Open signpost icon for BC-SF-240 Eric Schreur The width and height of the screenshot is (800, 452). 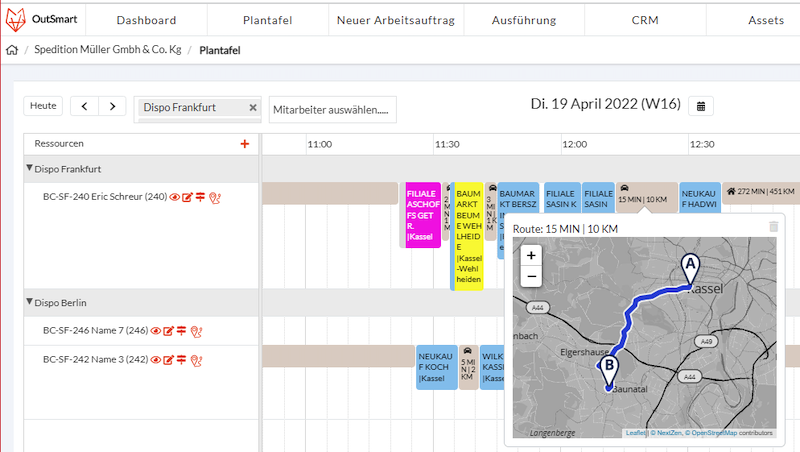[x=200, y=196]
